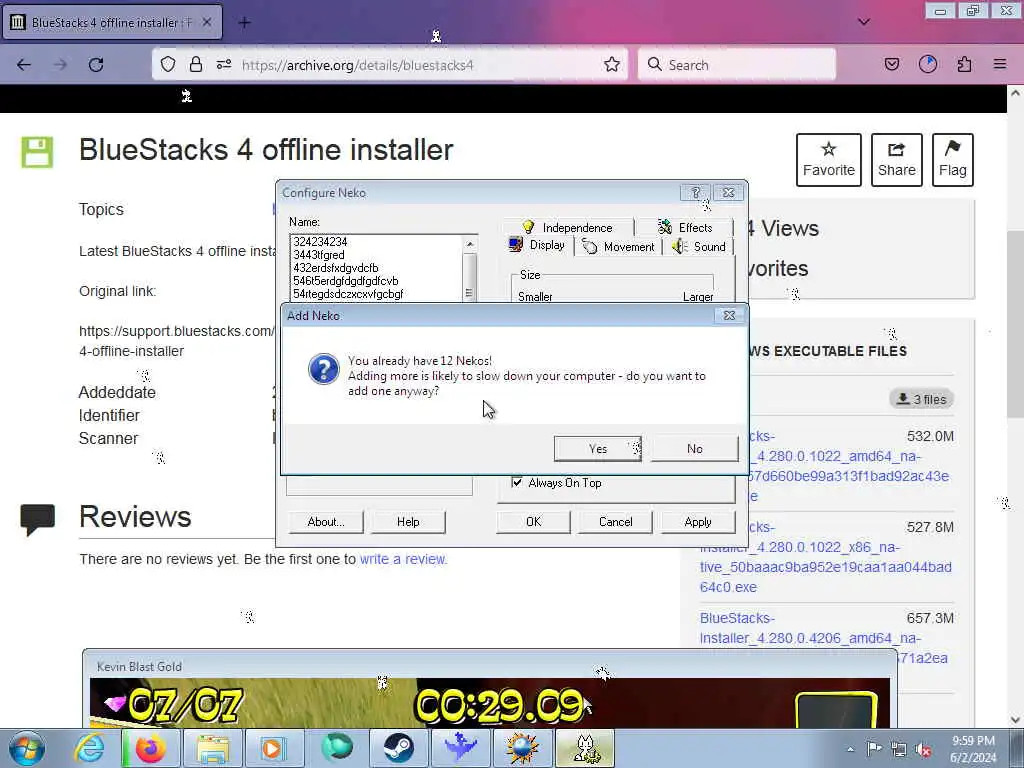Click the name list scroll up arrow
The width and height of the screenshot is (1024, 768).
470,244
